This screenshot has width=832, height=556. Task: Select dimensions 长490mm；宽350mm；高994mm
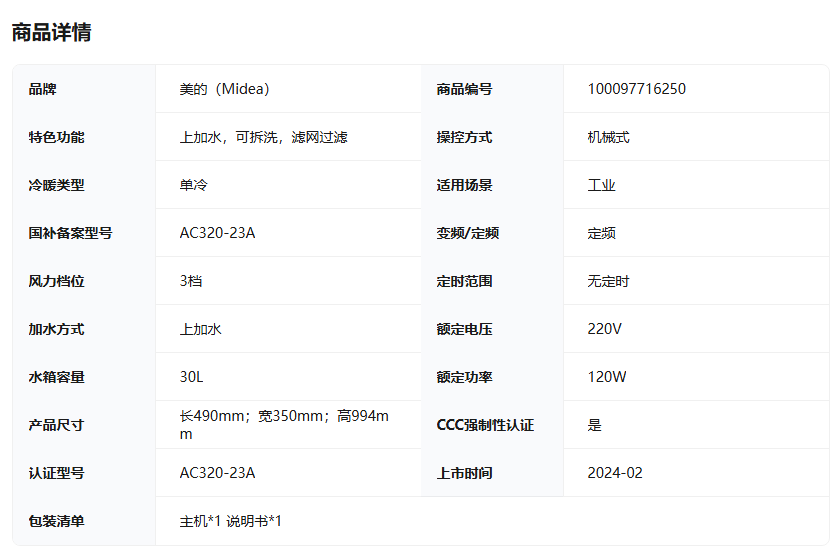tap(284, 425)
